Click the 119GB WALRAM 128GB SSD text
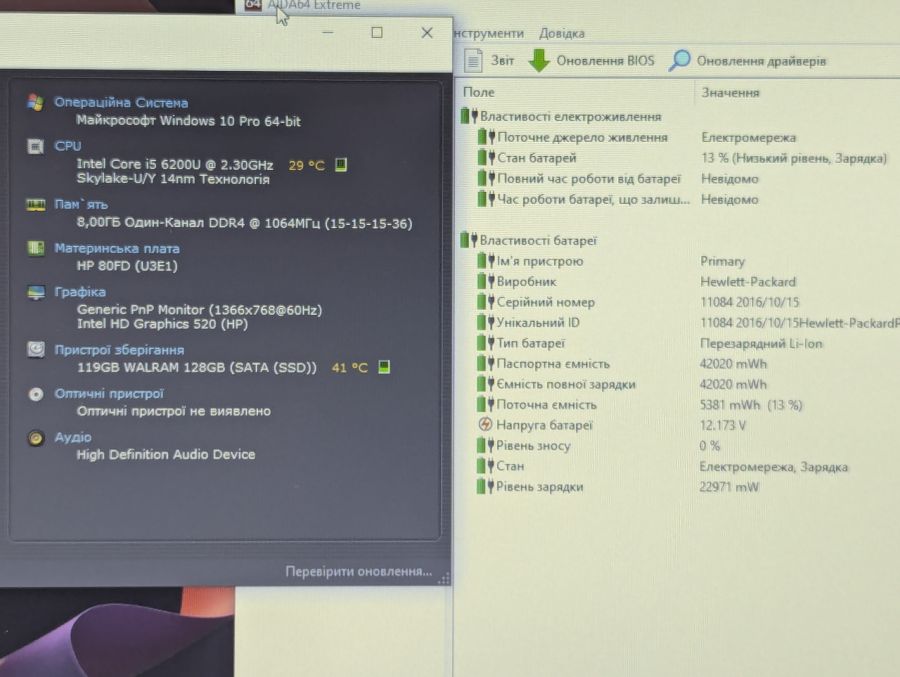This screenshot has width=900, height=677. coord(196,367)
